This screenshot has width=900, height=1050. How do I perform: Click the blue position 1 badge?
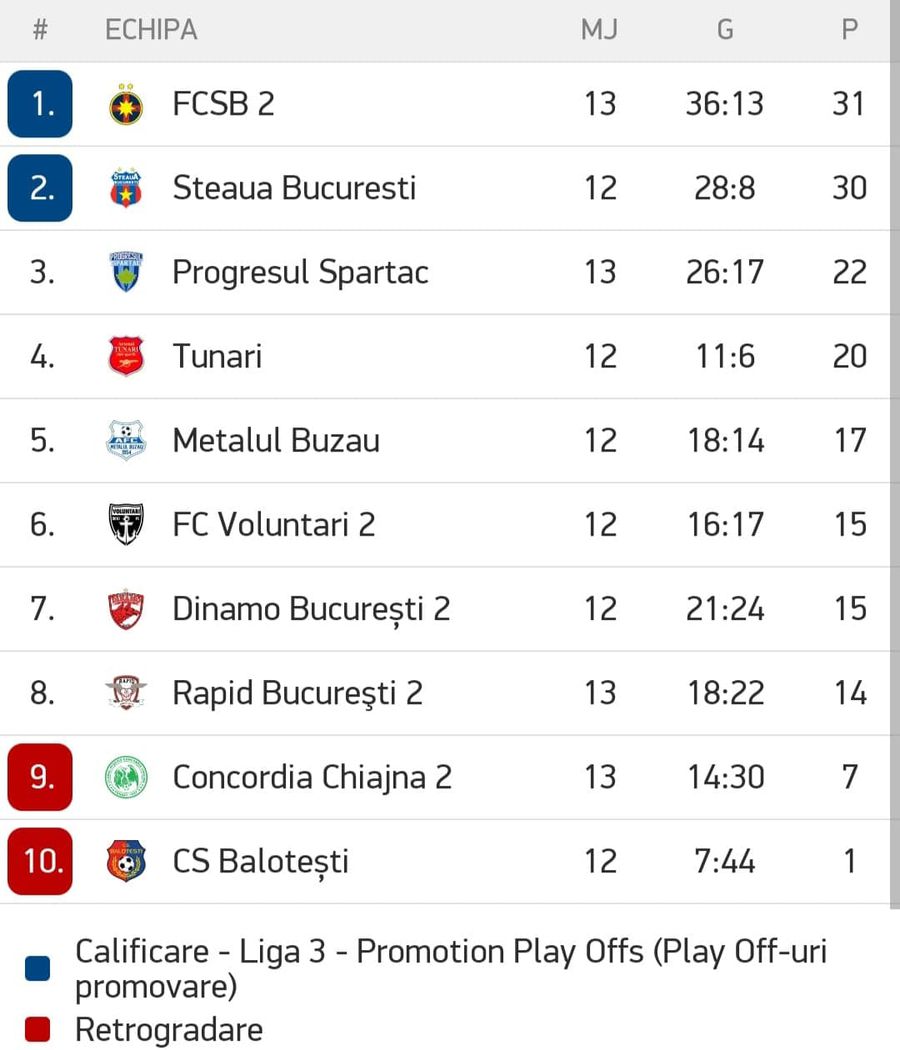pos(40,104)
